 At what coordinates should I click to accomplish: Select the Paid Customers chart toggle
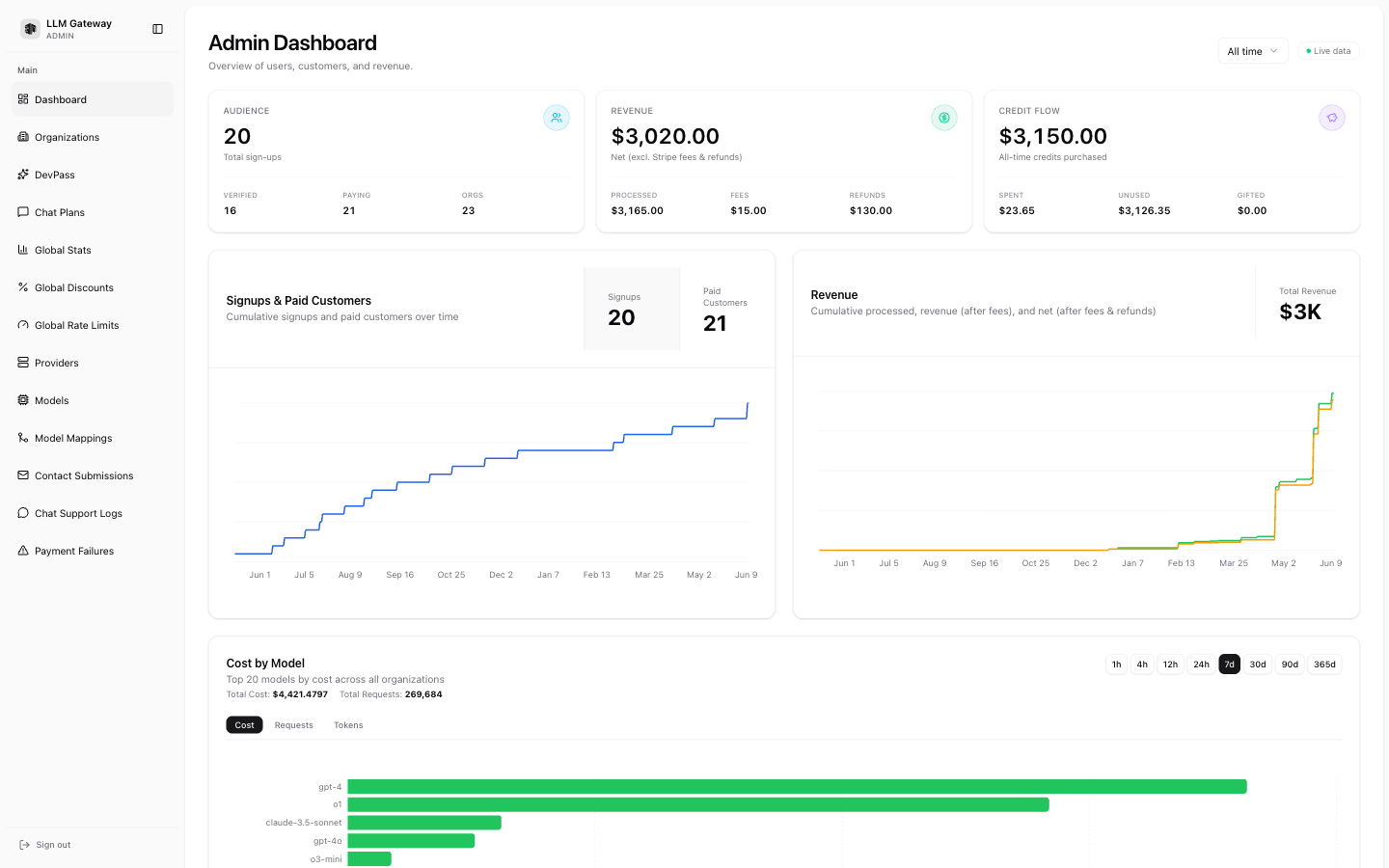[x=727, y=309]
